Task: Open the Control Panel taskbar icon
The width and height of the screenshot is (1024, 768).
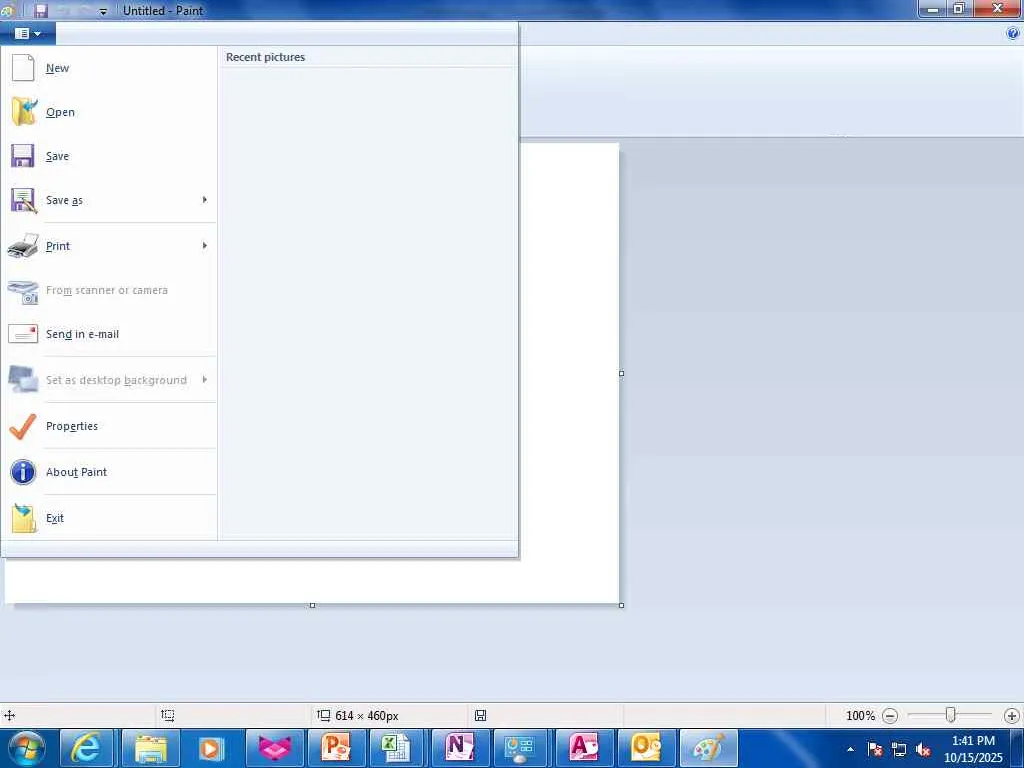Action: [521, 748]
